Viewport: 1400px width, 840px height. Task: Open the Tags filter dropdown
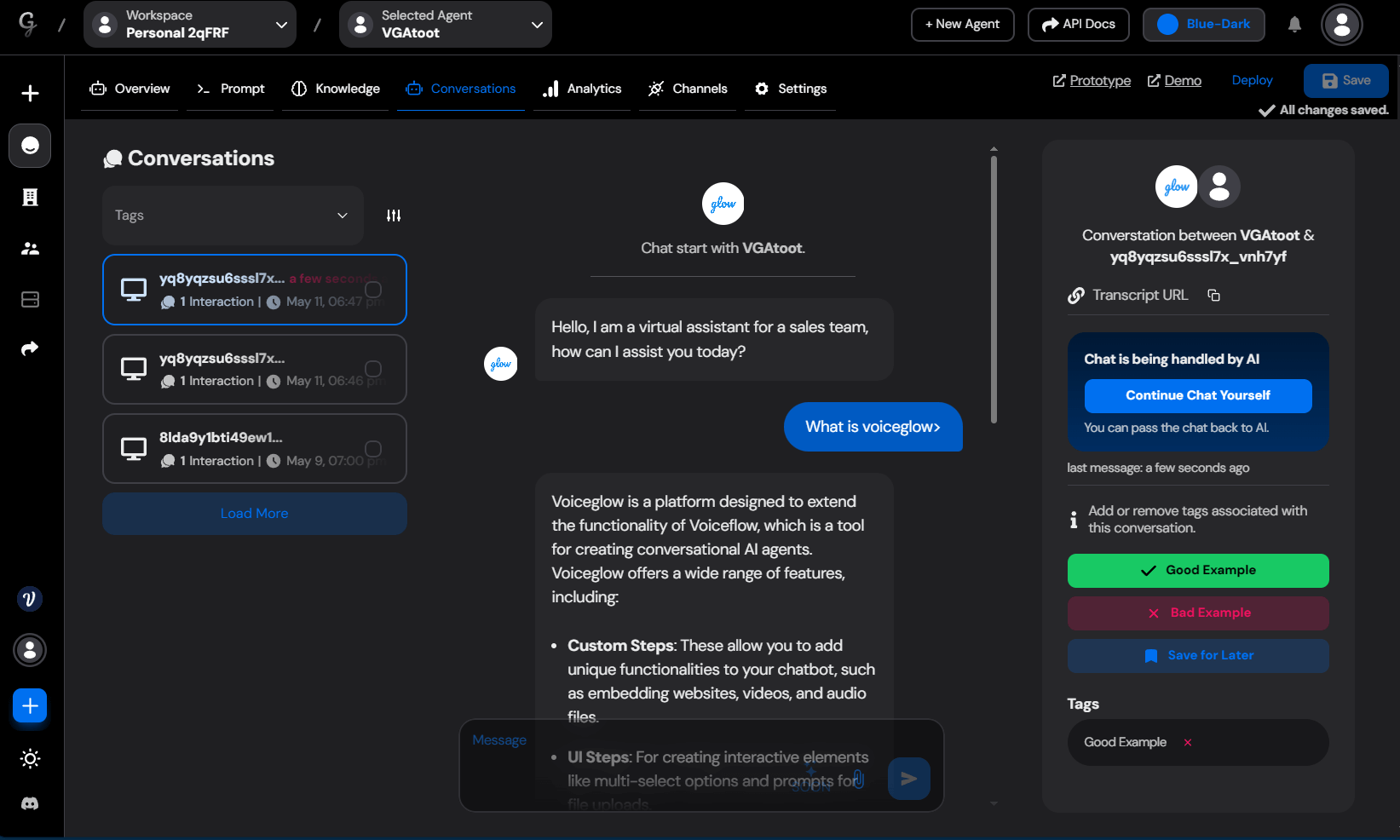point(233,216)
